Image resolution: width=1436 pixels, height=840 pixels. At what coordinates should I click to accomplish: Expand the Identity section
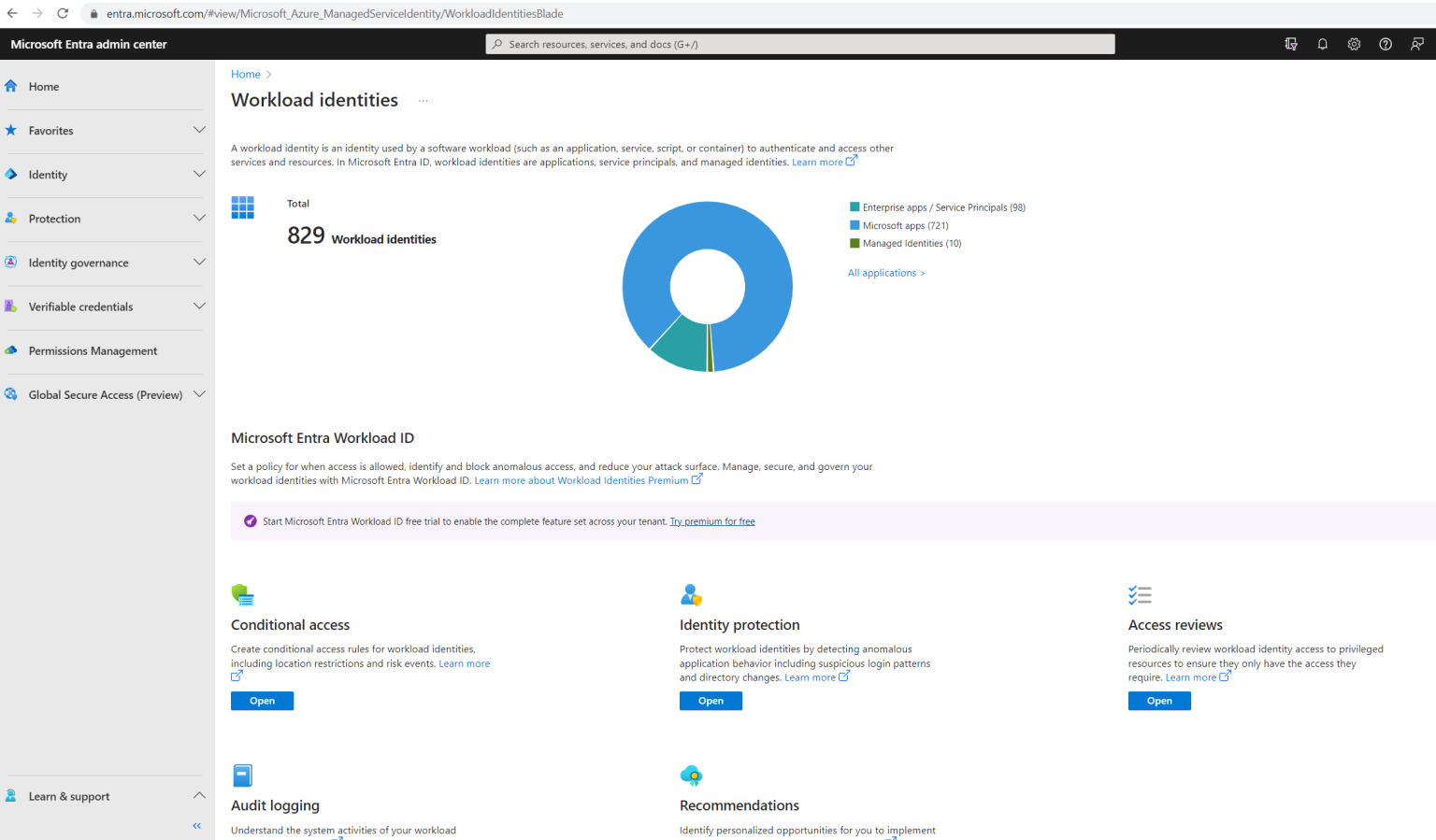(199, 175)
